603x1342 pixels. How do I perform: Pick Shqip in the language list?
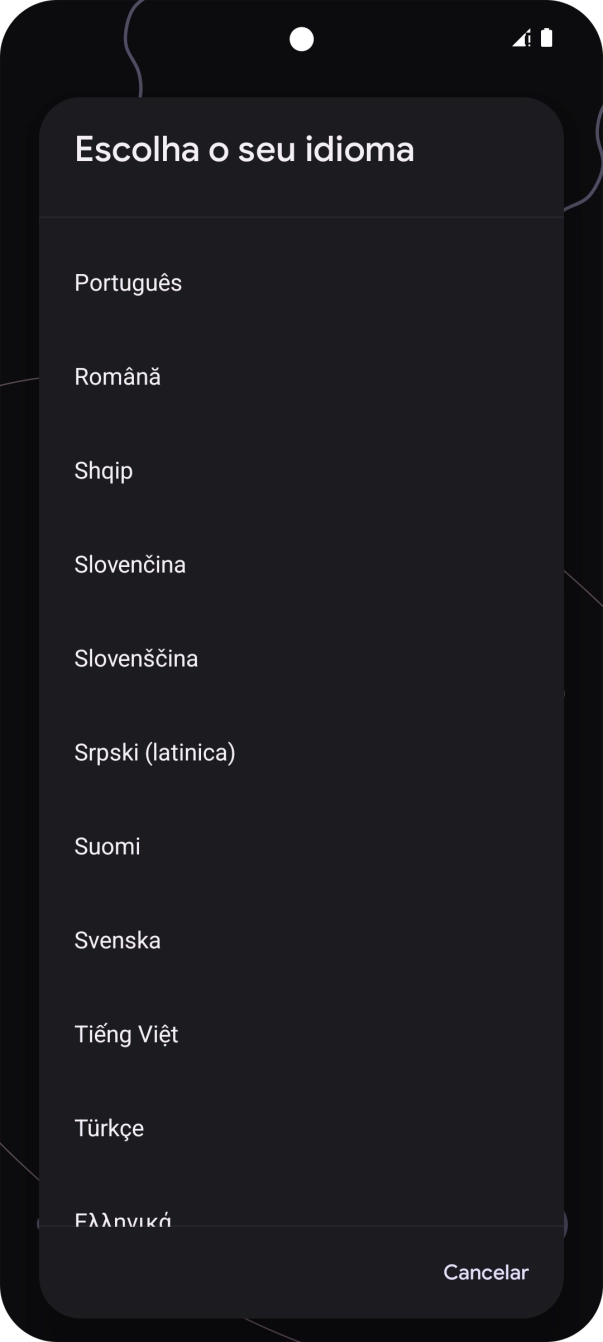tap(103, 471)
